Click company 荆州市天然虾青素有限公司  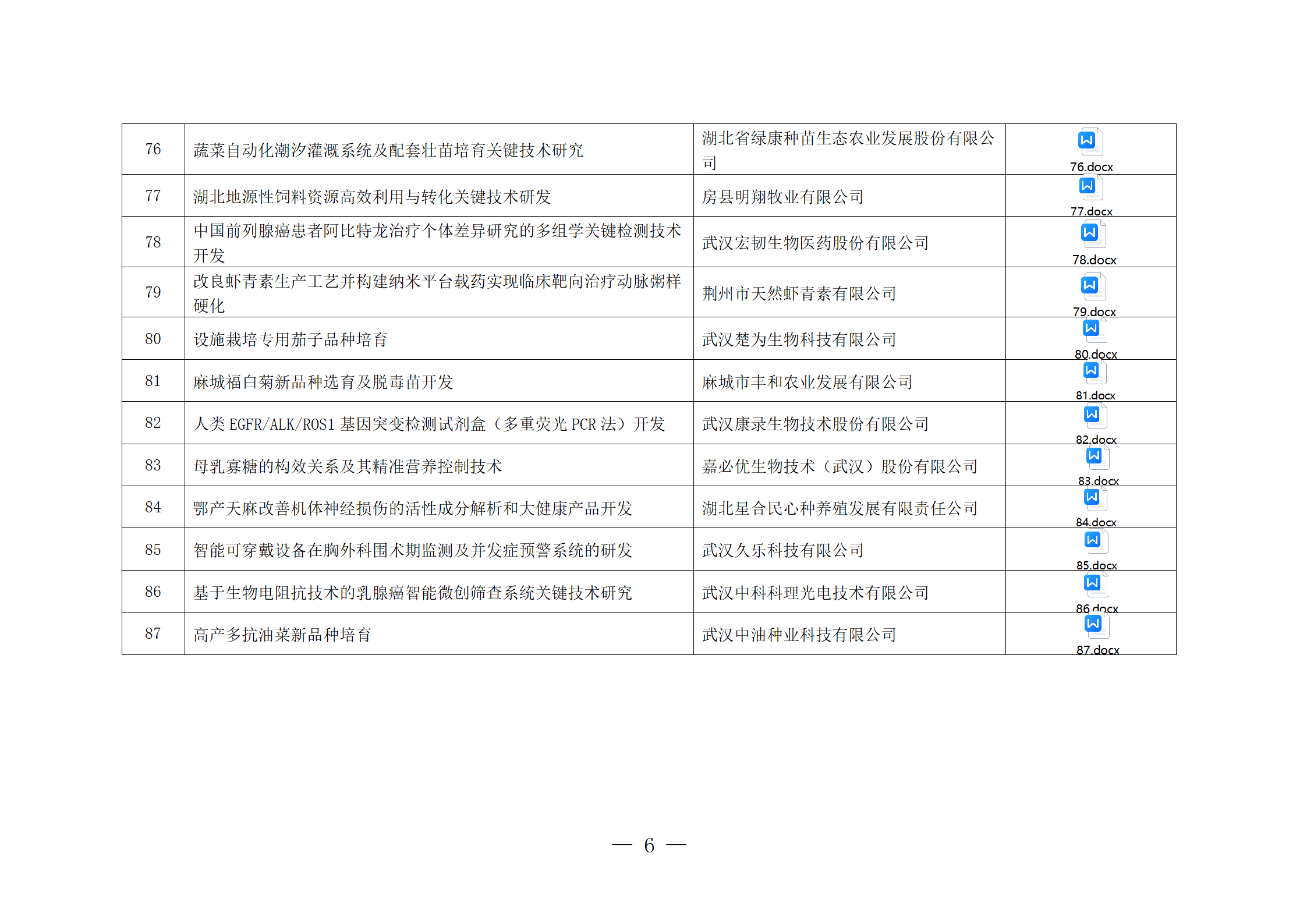tap(799, 293)
